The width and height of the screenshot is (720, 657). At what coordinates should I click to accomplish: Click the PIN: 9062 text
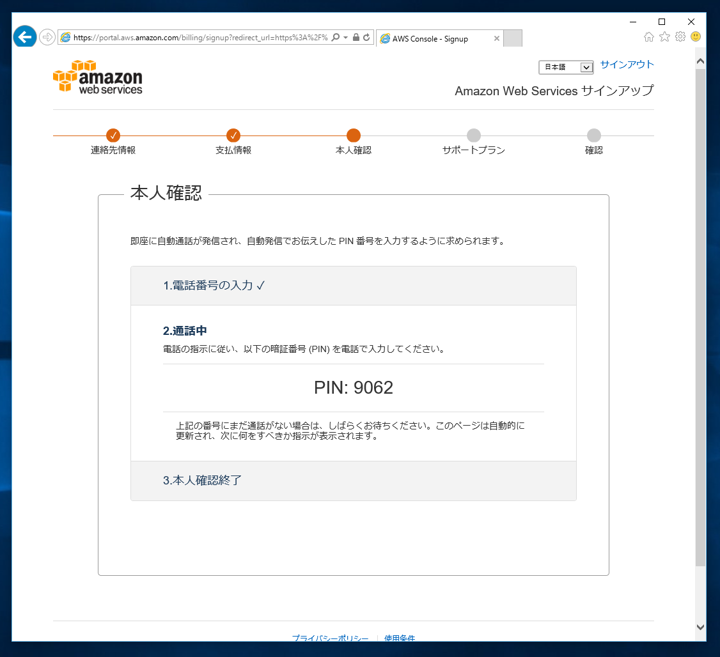coord(353,387)
